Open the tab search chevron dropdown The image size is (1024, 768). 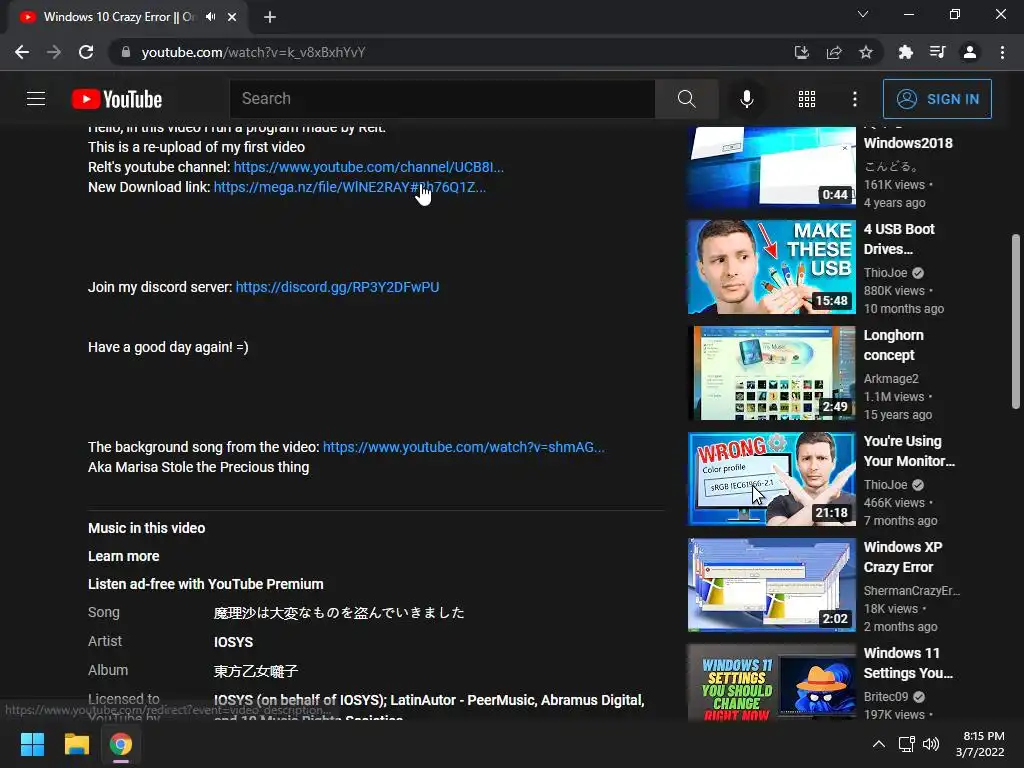click(863, 14)
